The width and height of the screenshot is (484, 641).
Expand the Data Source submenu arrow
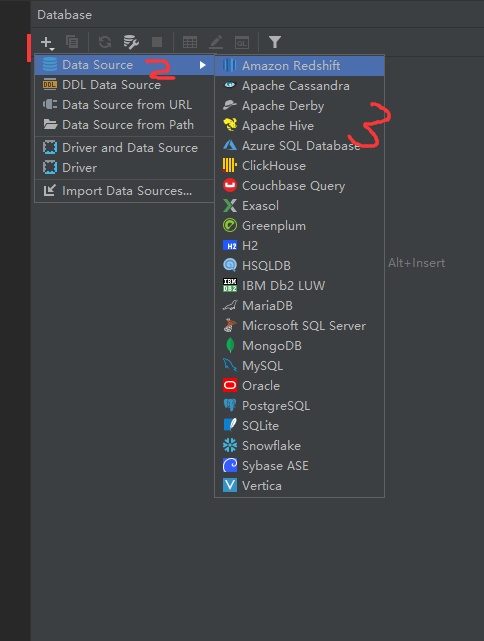(202, 65)
